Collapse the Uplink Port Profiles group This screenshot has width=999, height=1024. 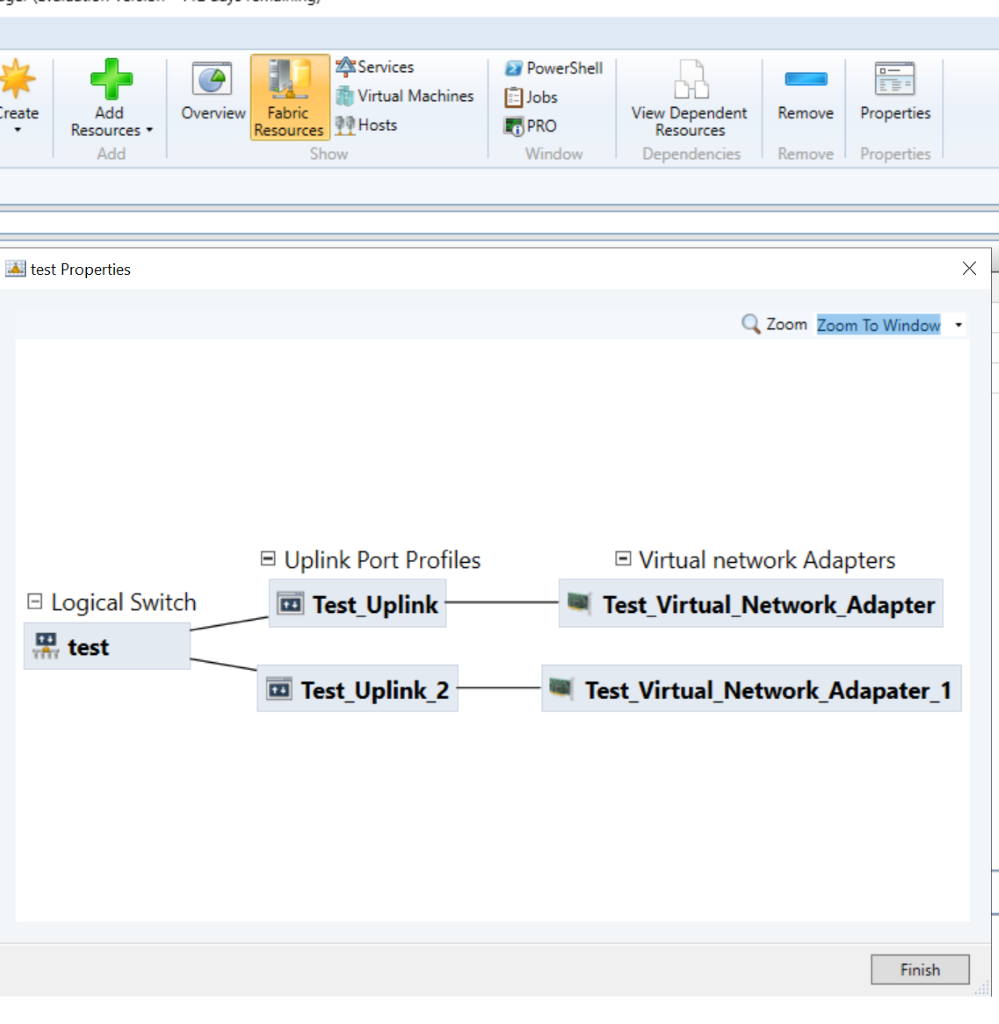268,558
